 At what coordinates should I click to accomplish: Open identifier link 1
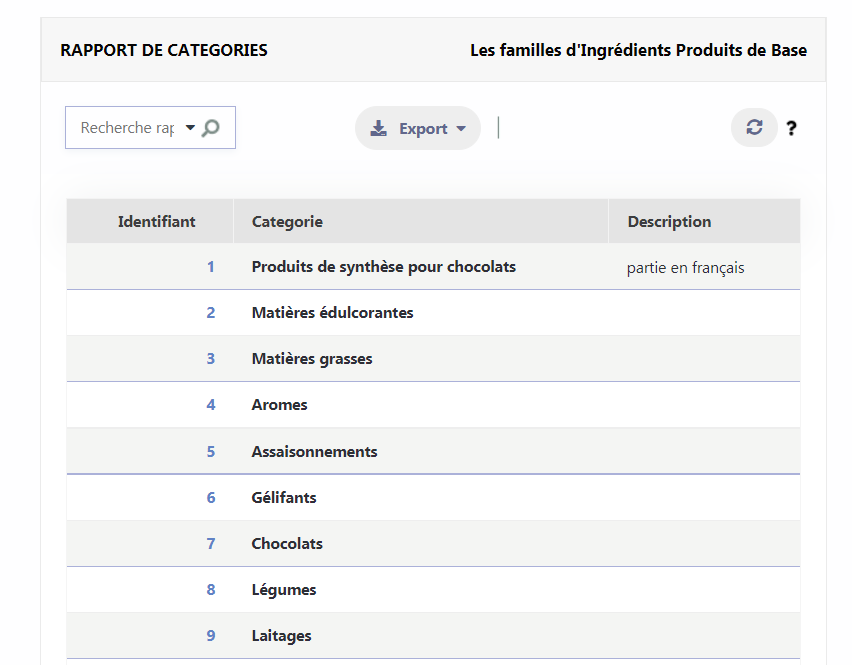[x=210, y=267]
